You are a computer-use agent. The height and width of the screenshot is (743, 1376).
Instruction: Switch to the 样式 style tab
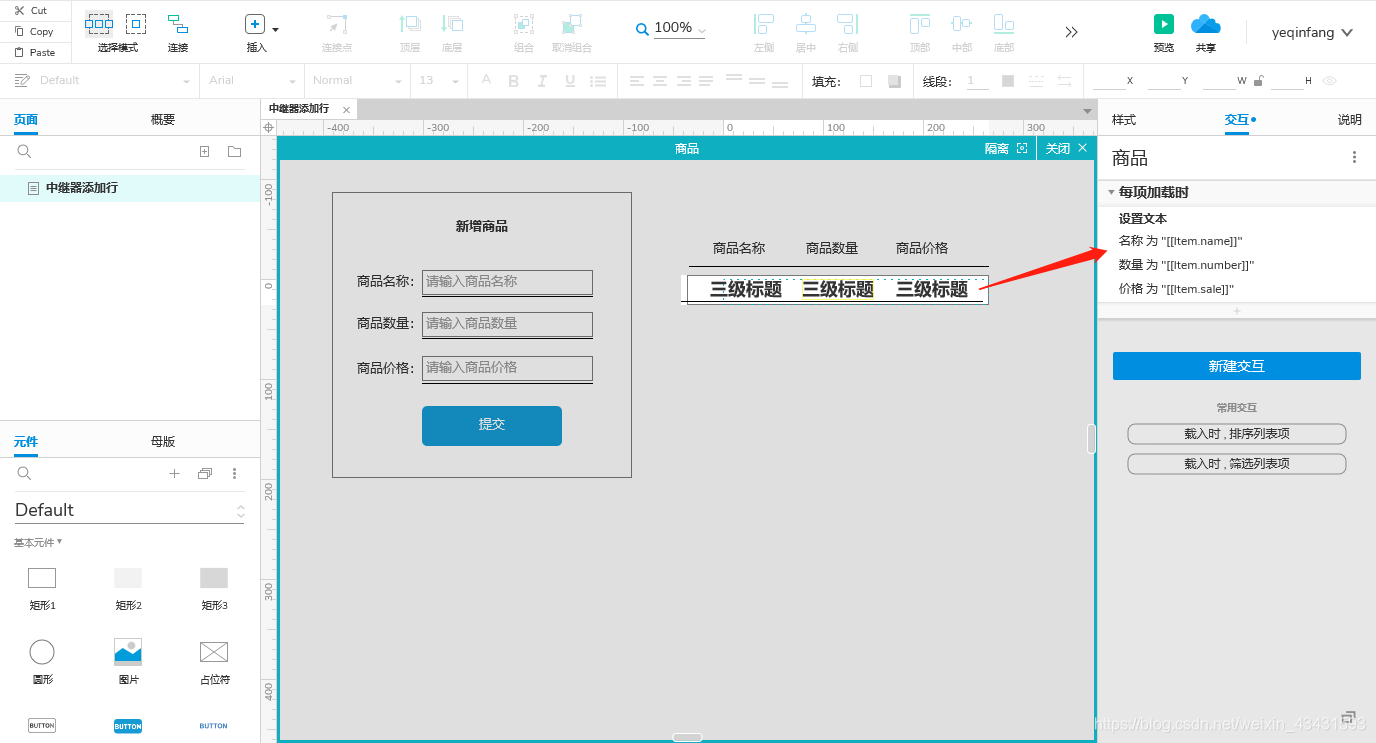[1124, 120]
